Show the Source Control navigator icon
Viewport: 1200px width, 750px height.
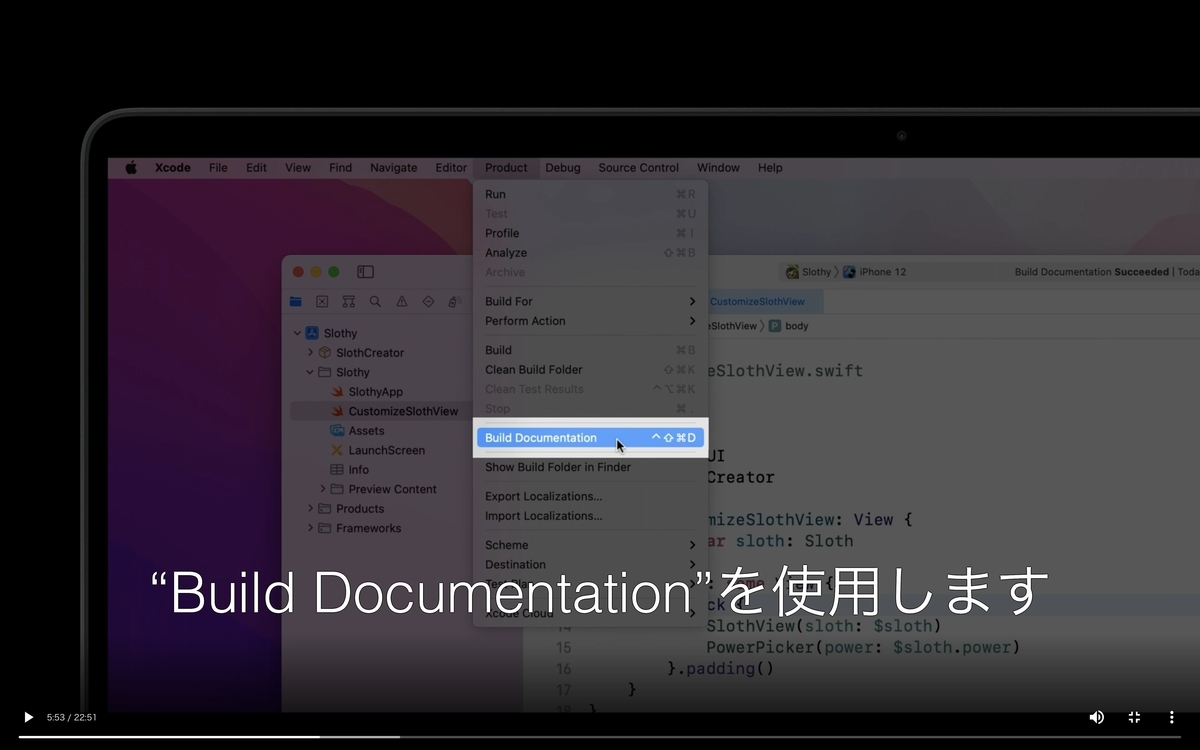pos(322,301)
